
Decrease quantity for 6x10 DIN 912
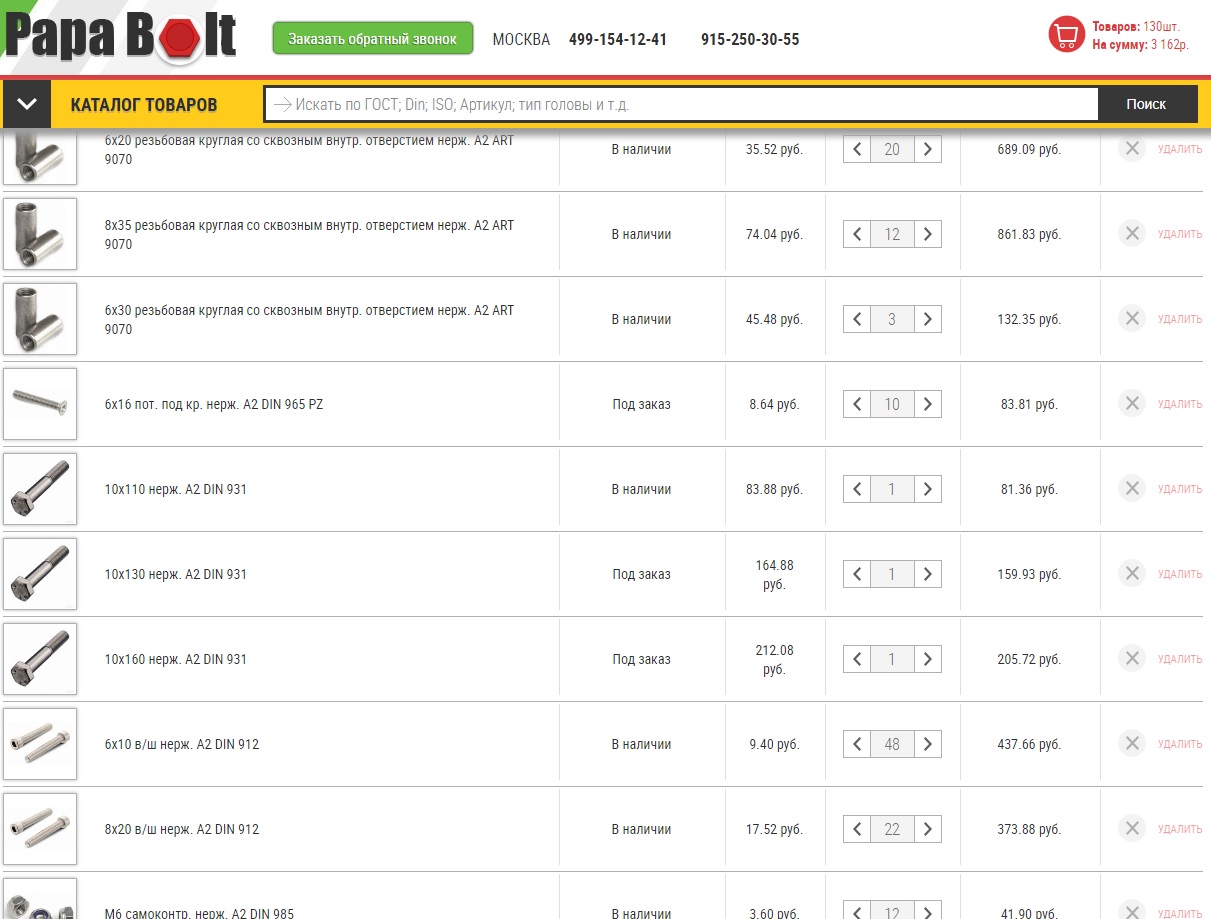pos(857,745)
